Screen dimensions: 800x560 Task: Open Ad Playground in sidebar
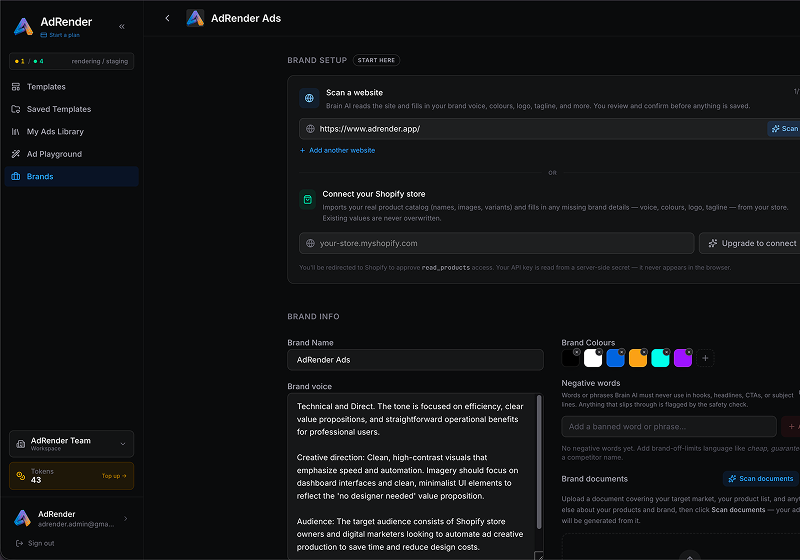click(71, 154)
